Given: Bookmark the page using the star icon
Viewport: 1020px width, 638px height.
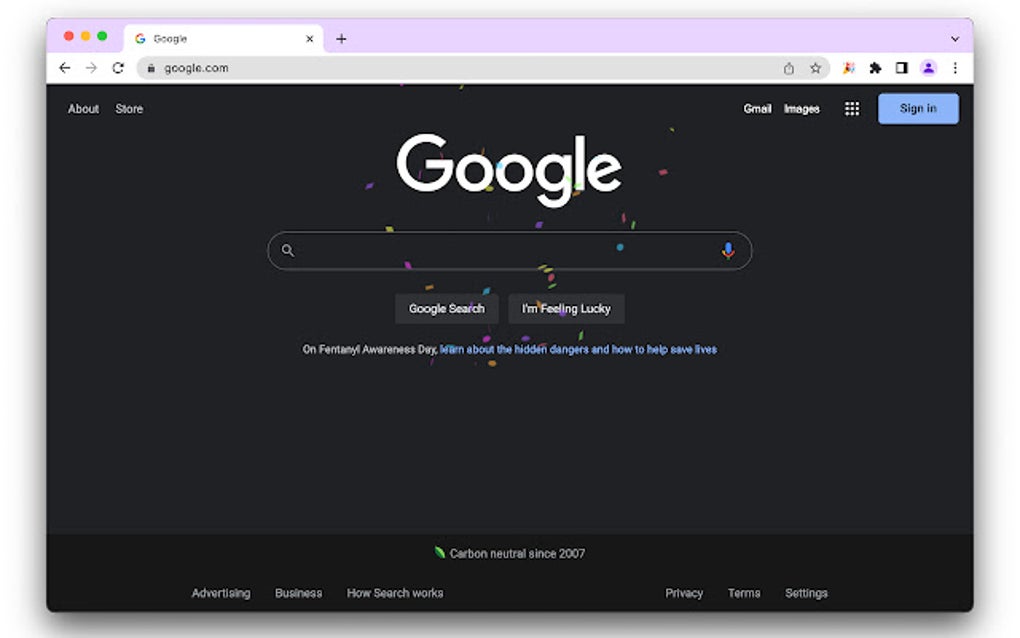Looking at the screenshot, I should pos(816,68).
